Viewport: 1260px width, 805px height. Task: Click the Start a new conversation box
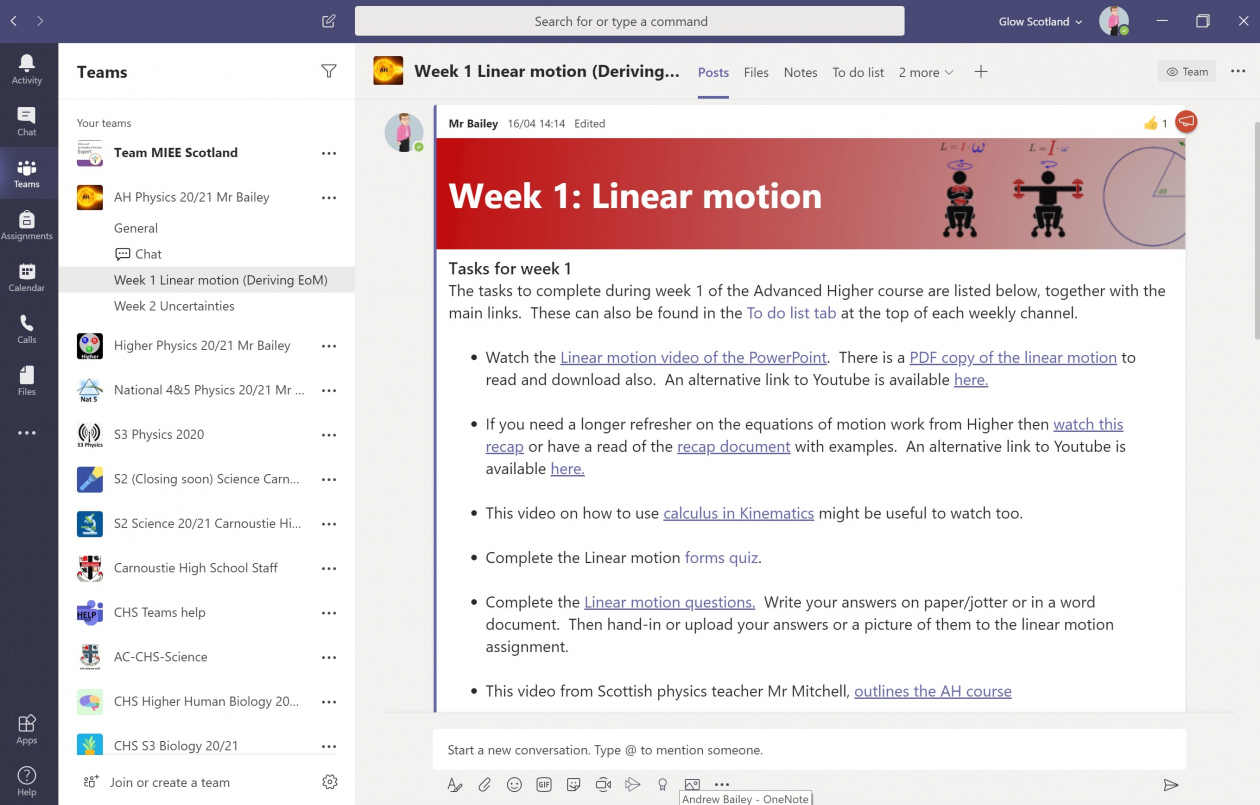tap(809, 750)
